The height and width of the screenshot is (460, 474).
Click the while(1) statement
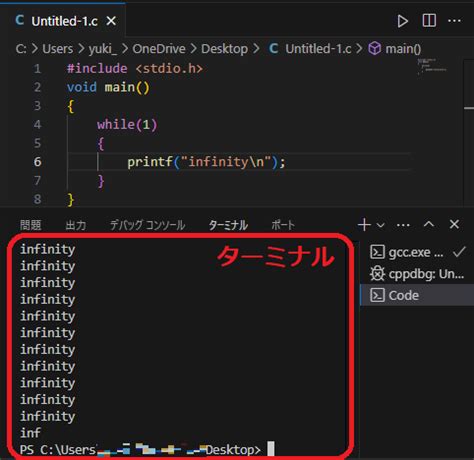point(127,125)
